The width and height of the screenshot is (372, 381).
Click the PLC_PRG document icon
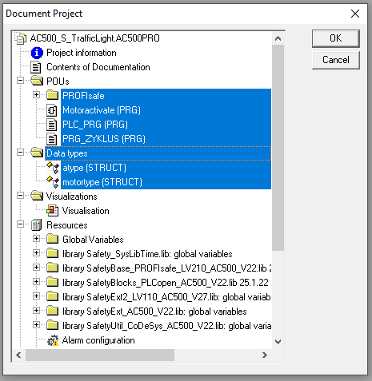tap(52, 125)
